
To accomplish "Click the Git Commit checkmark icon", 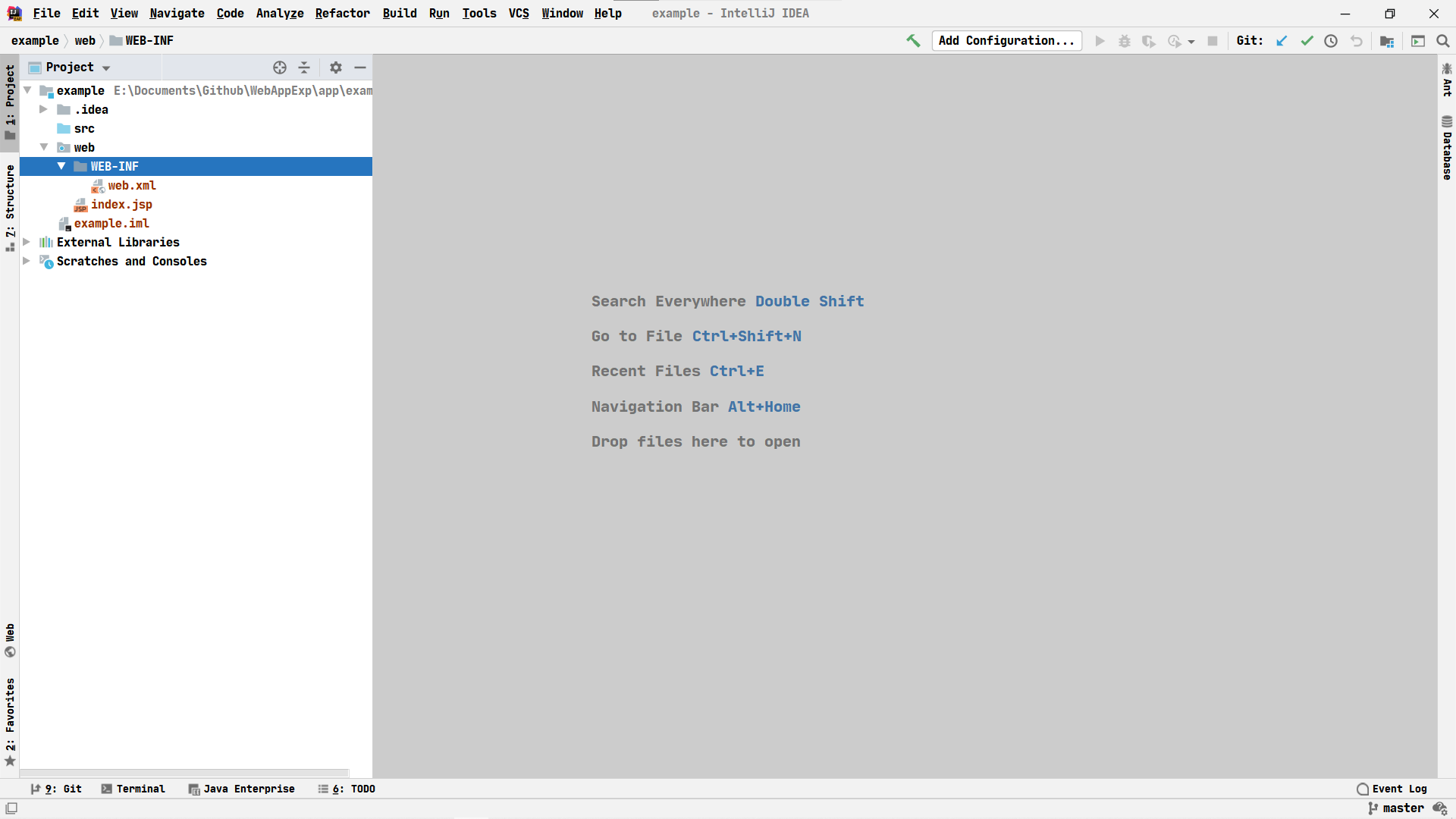I will pos(1307,41).
